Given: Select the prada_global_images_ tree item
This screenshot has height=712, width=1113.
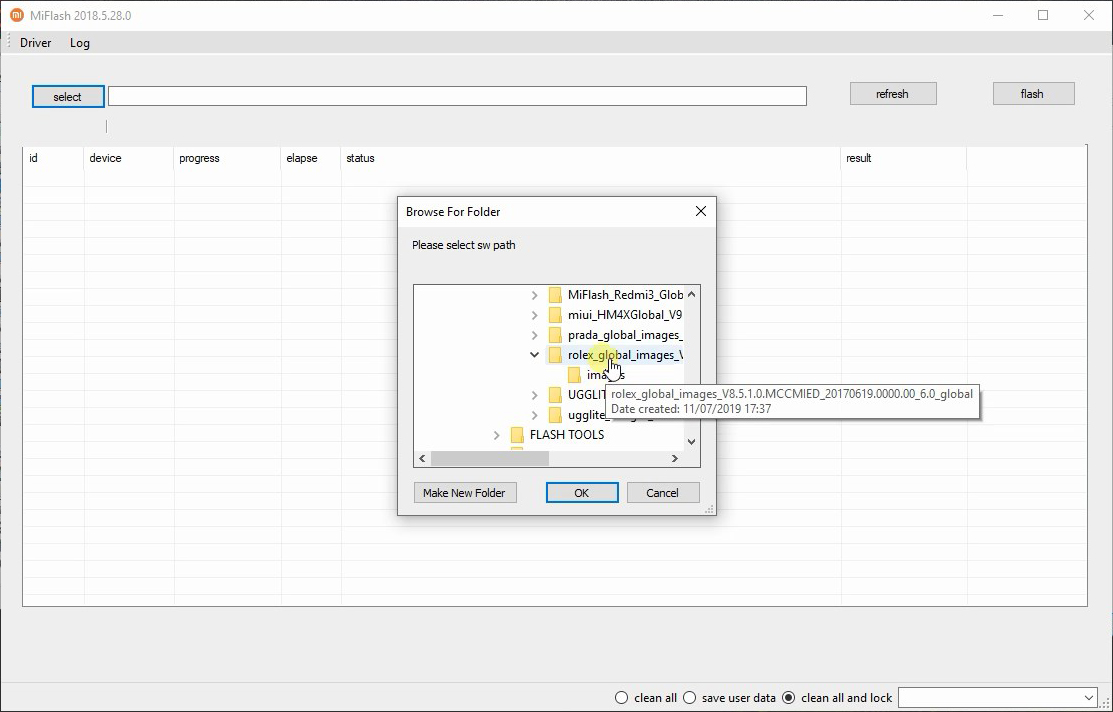Looking at the screenshot, I should [625, 335].
